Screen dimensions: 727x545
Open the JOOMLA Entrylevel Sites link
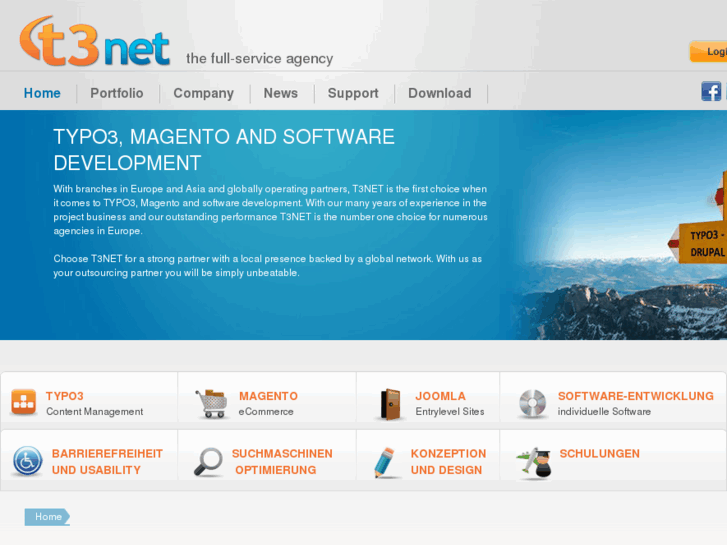click(x=450, y=403)
